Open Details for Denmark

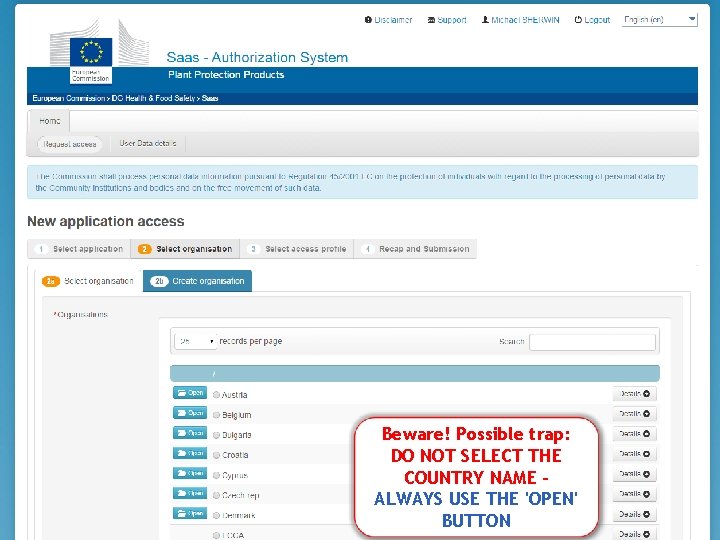coord(634,514)
